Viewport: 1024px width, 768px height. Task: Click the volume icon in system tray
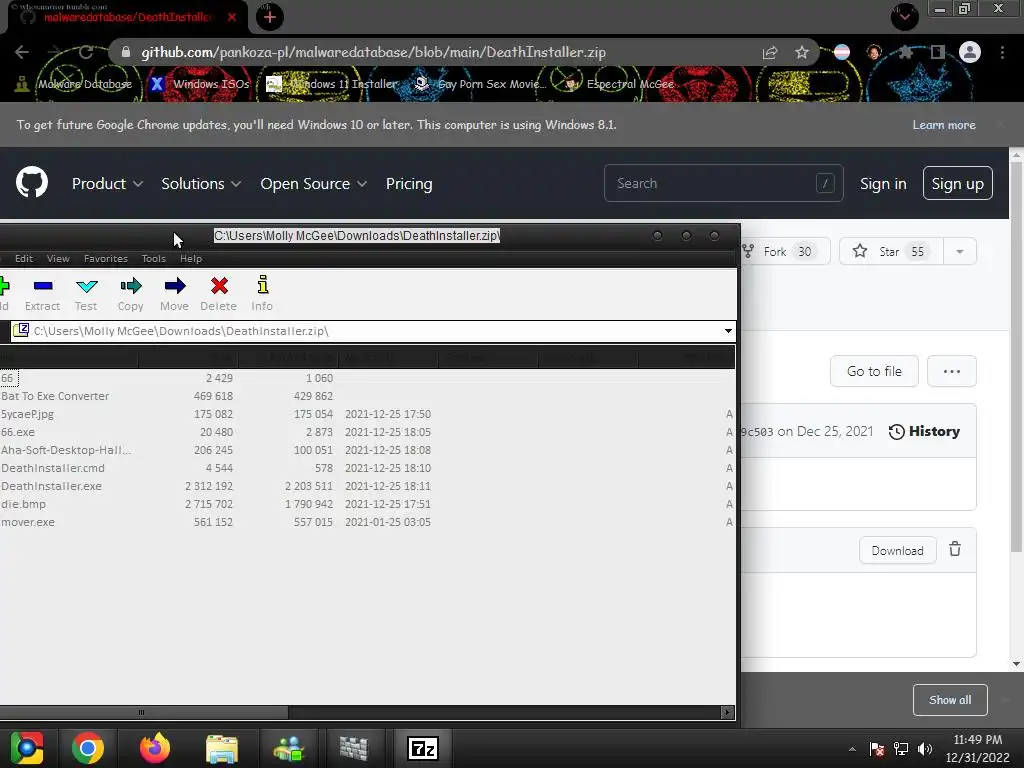point(925,749)
